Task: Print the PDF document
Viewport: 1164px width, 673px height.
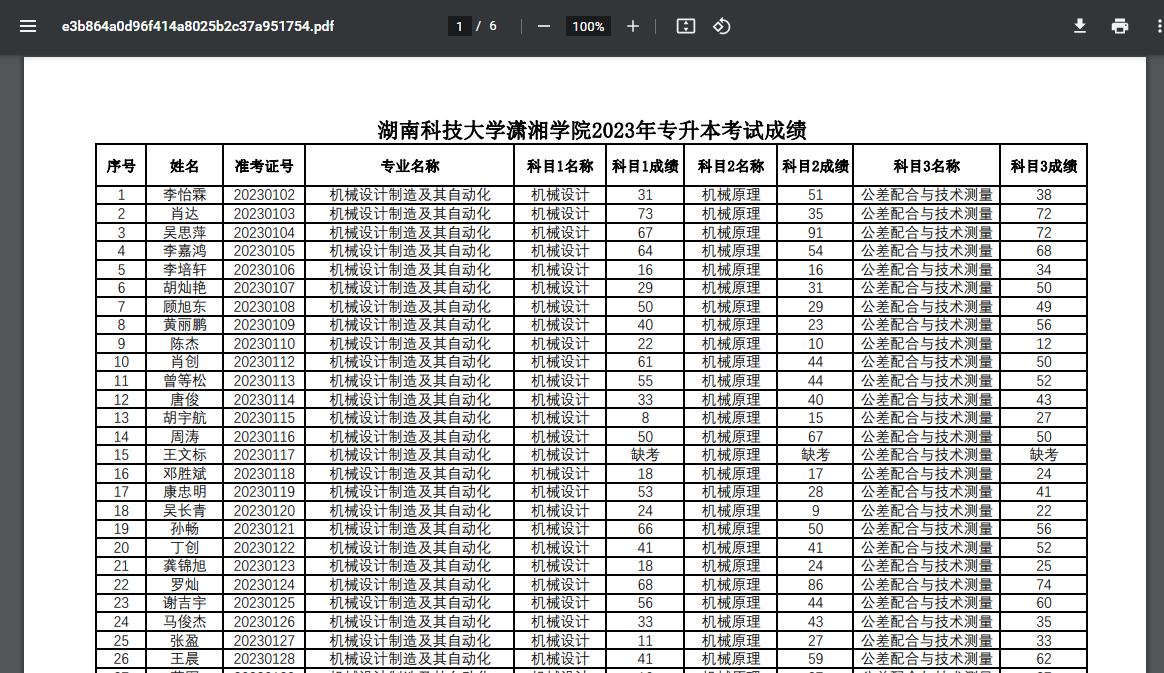Action: [x=1119, y=27]
